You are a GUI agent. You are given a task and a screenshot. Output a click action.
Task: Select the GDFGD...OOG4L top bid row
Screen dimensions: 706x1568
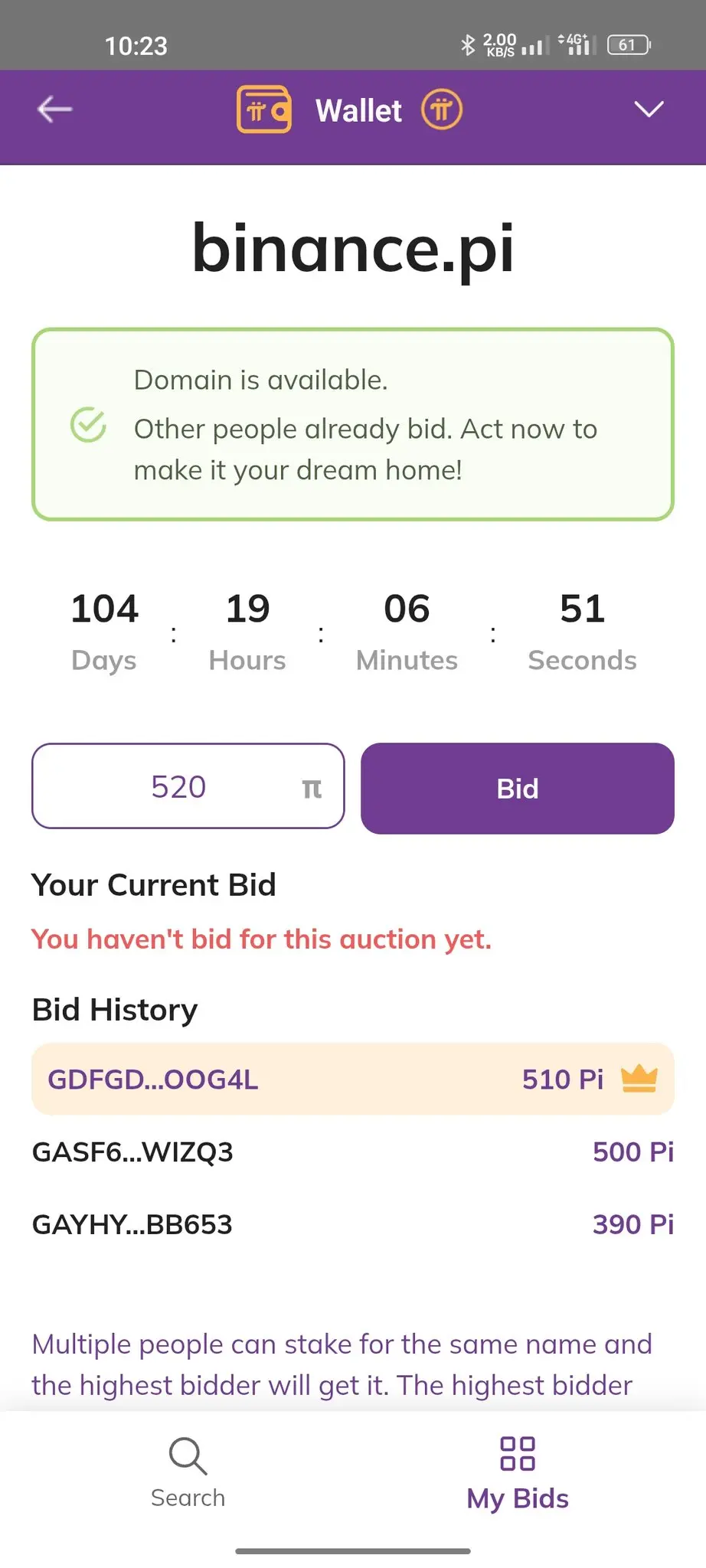tap(352, 1079)
